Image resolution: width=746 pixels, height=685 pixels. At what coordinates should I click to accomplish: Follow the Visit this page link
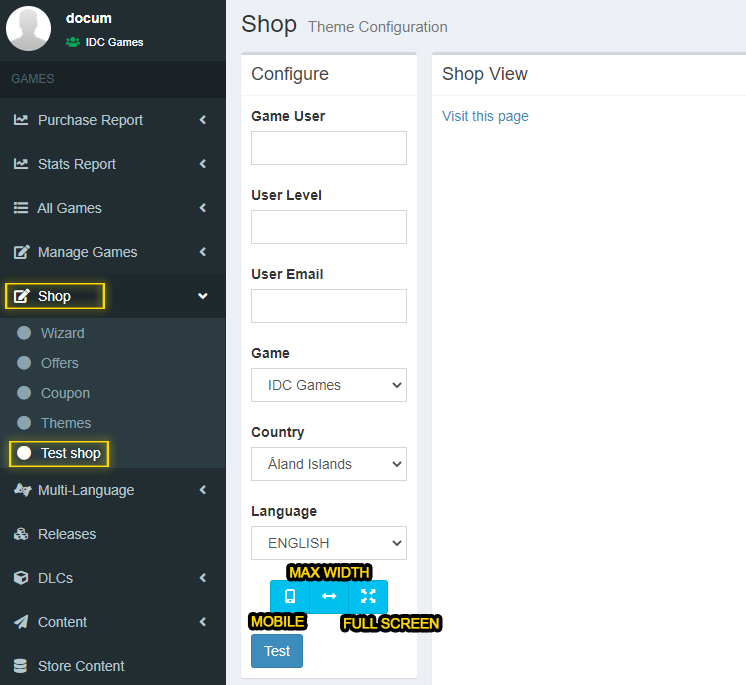tap(485, 116)
